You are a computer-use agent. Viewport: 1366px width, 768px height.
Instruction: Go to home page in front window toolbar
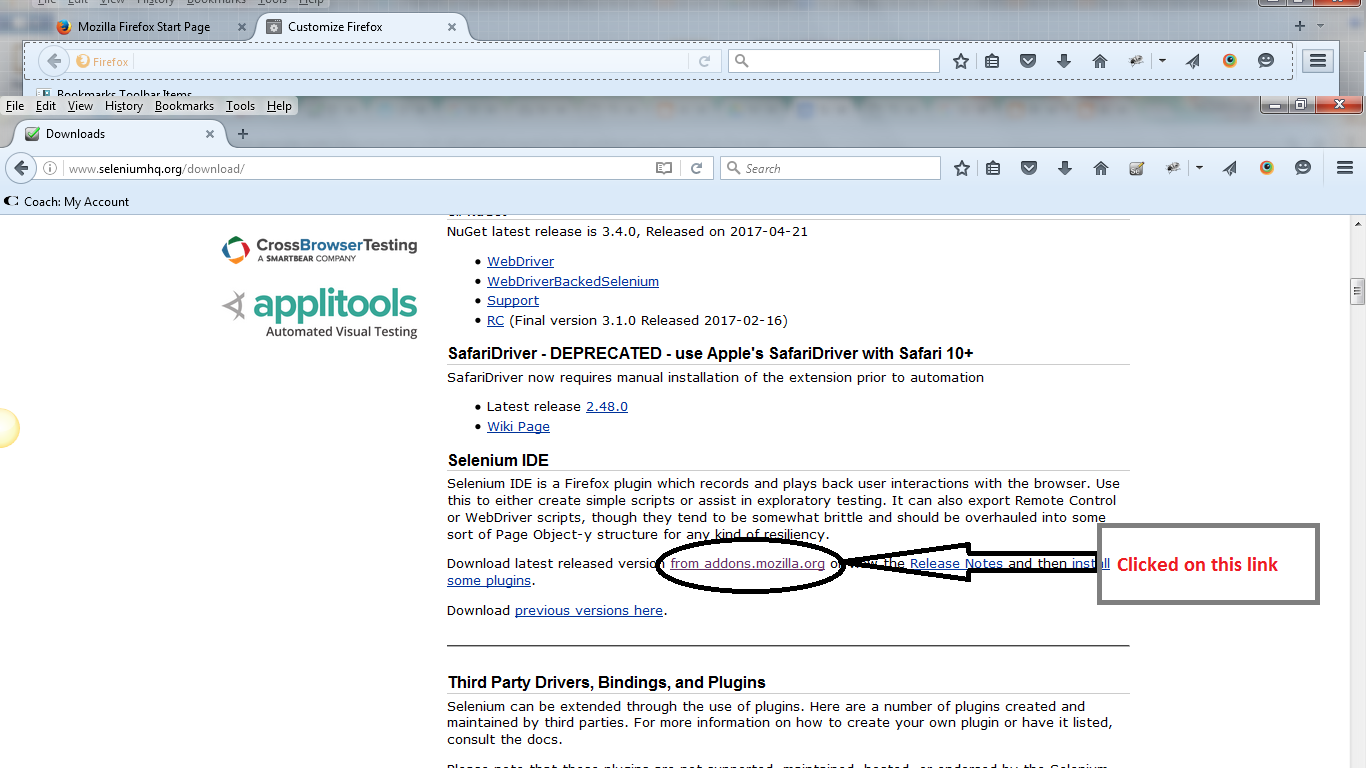[1101, 169]
